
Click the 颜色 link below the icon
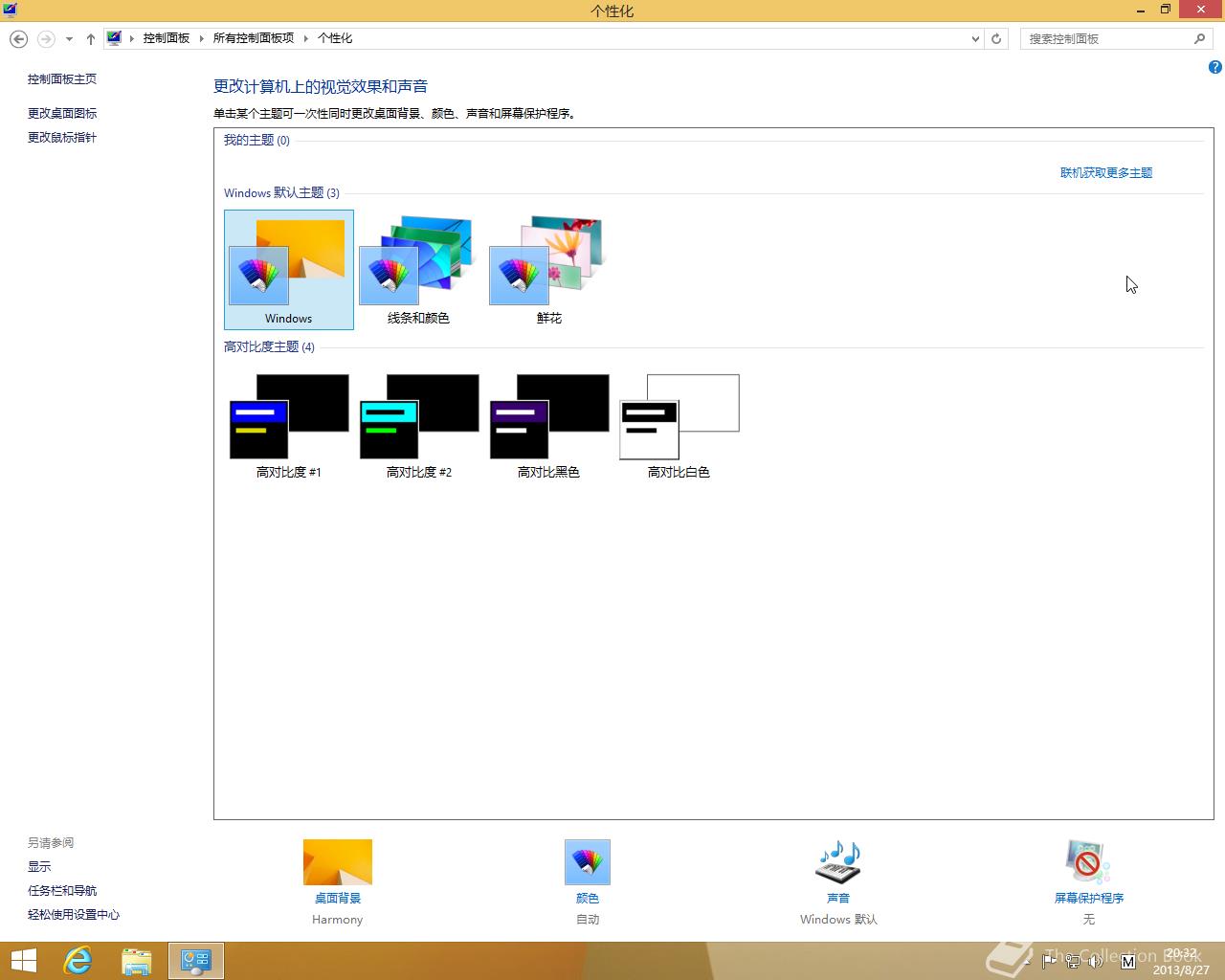(x=588, y=898)
